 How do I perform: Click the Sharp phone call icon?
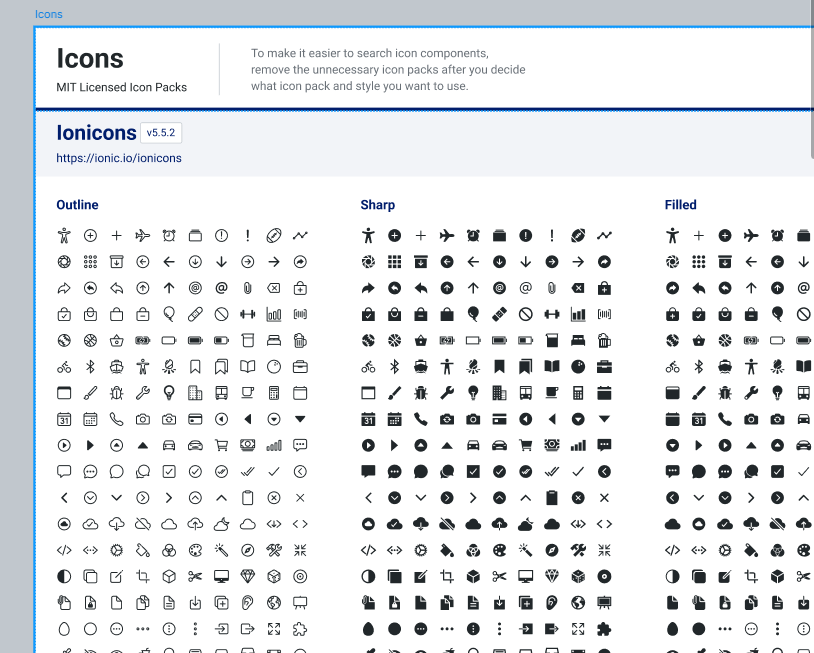(420, 419)
